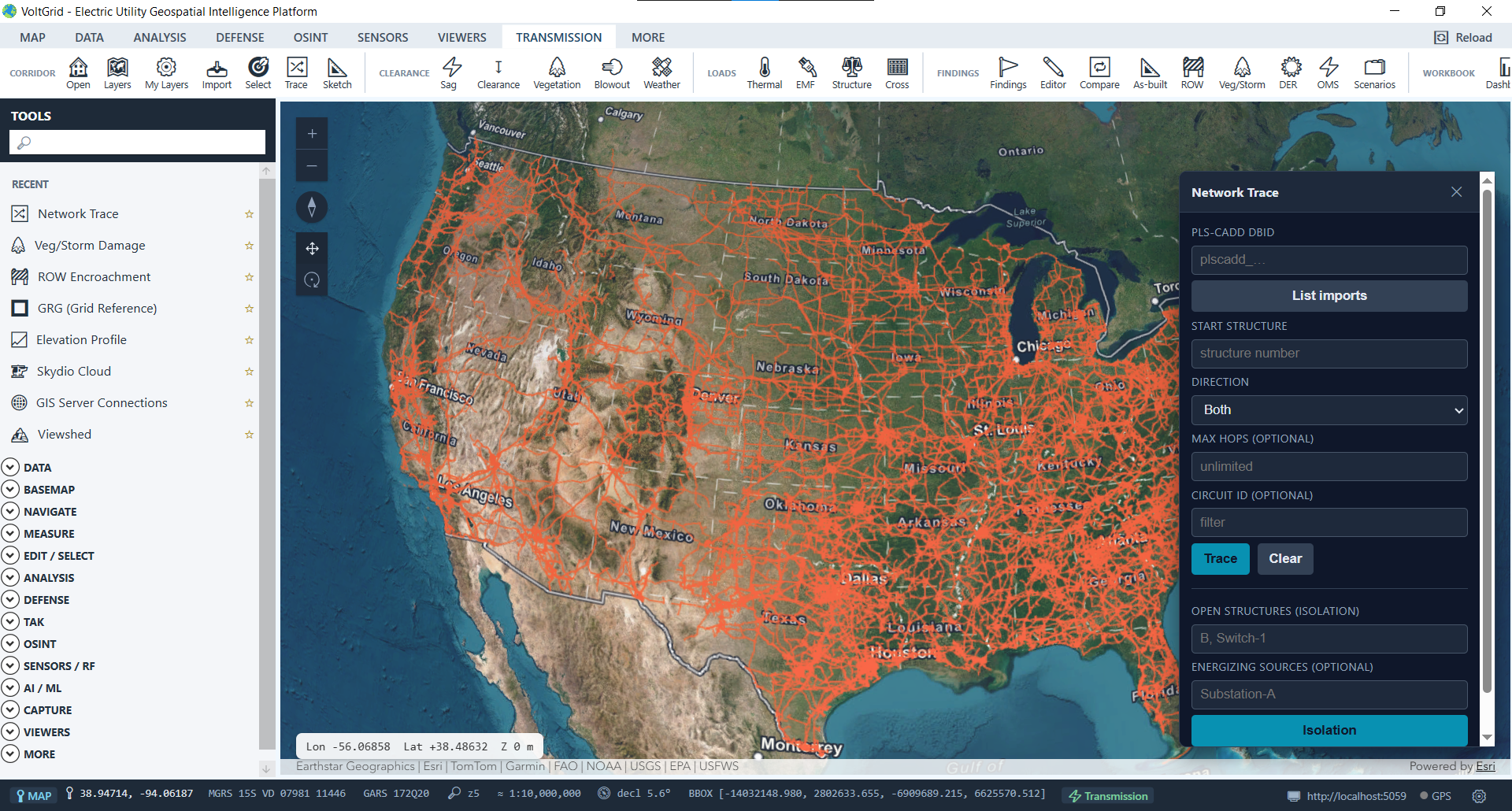Click the Clearance tool icon
The height and width of the screenshot is (811, 1512).
(x=498, y=73)
